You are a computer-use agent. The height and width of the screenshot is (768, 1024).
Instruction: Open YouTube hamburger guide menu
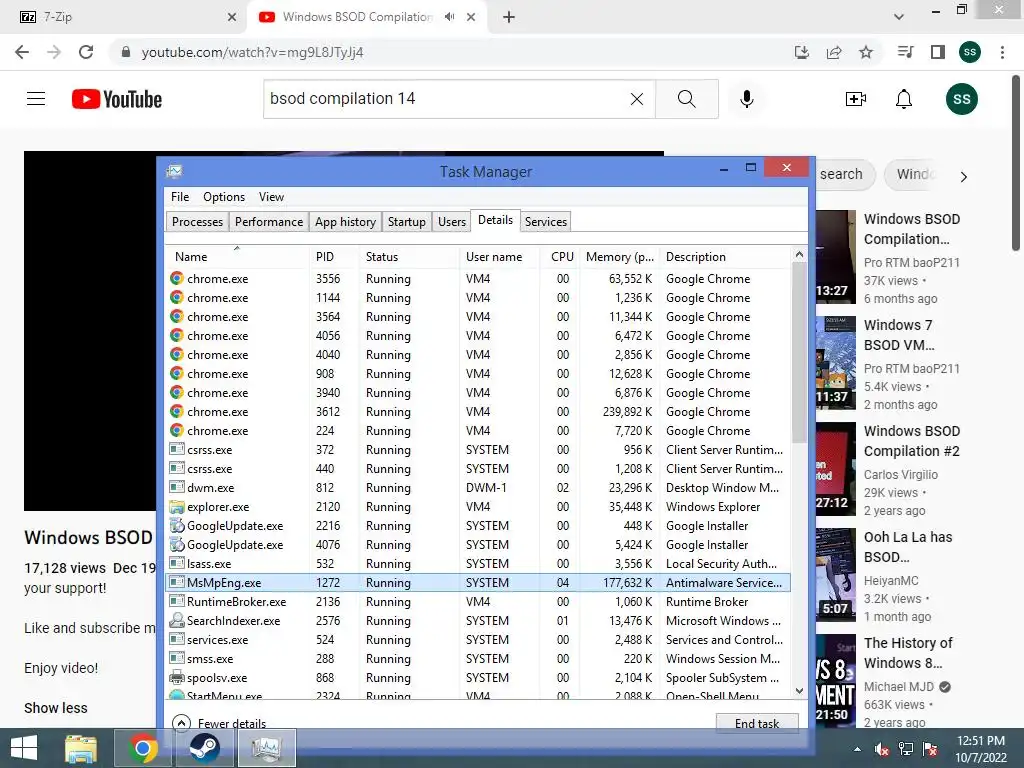36,99
